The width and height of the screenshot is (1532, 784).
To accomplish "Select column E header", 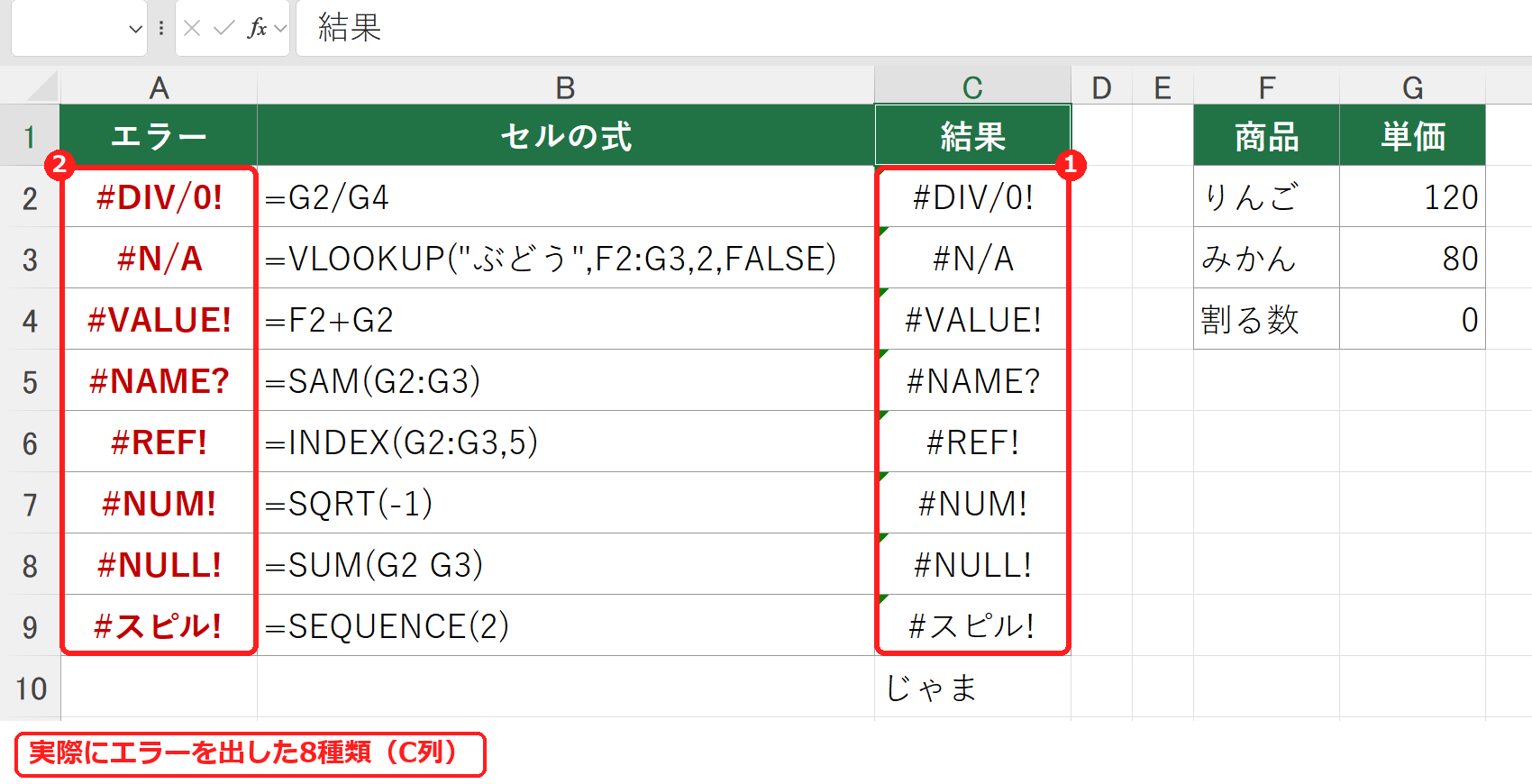I will pos(1163,87).
